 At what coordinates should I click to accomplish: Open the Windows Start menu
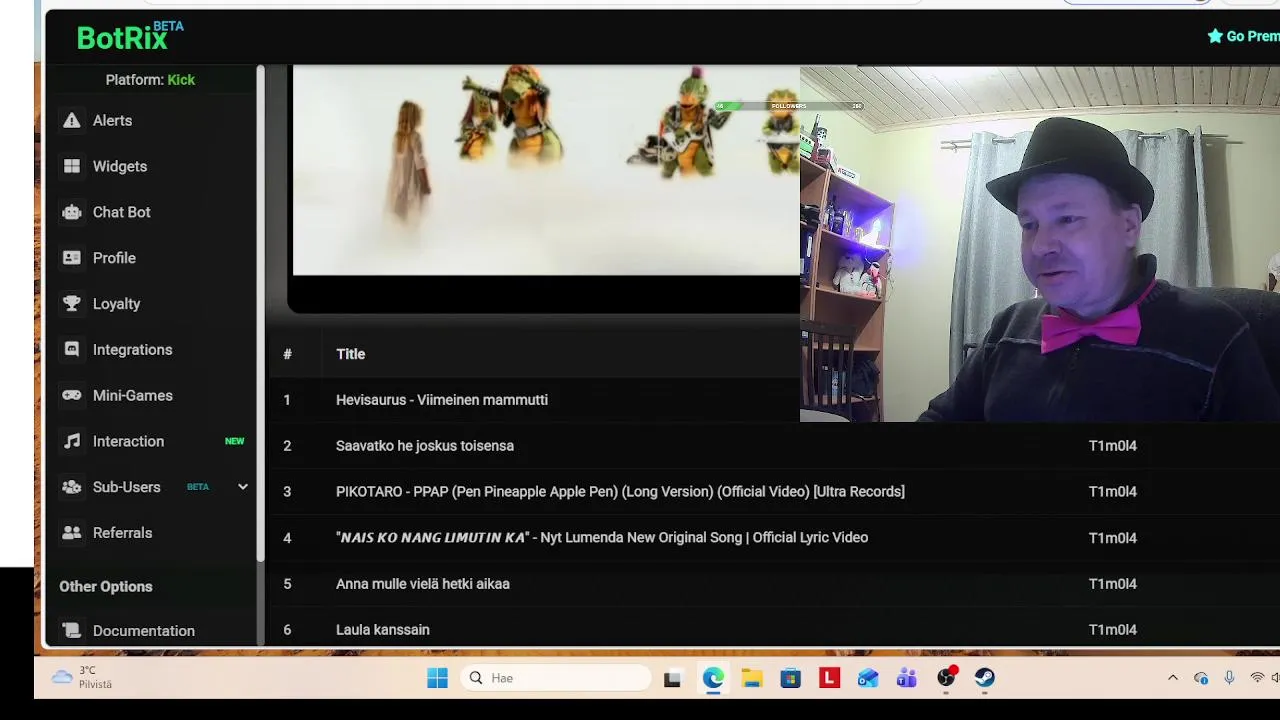point(437,678)
